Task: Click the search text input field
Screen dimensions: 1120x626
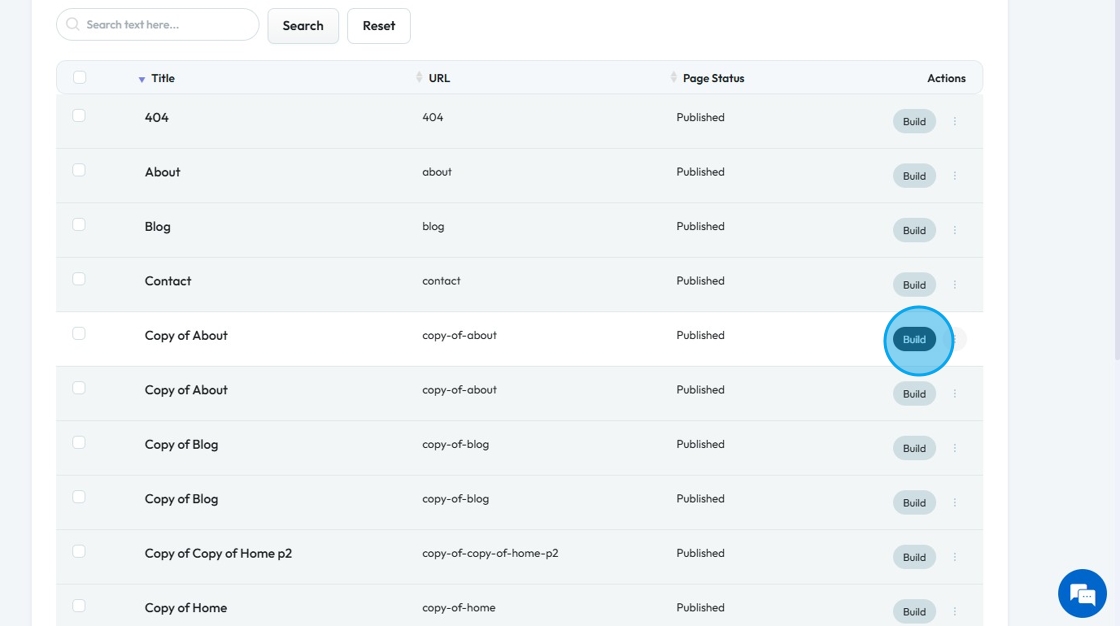Action: [165, 25]
